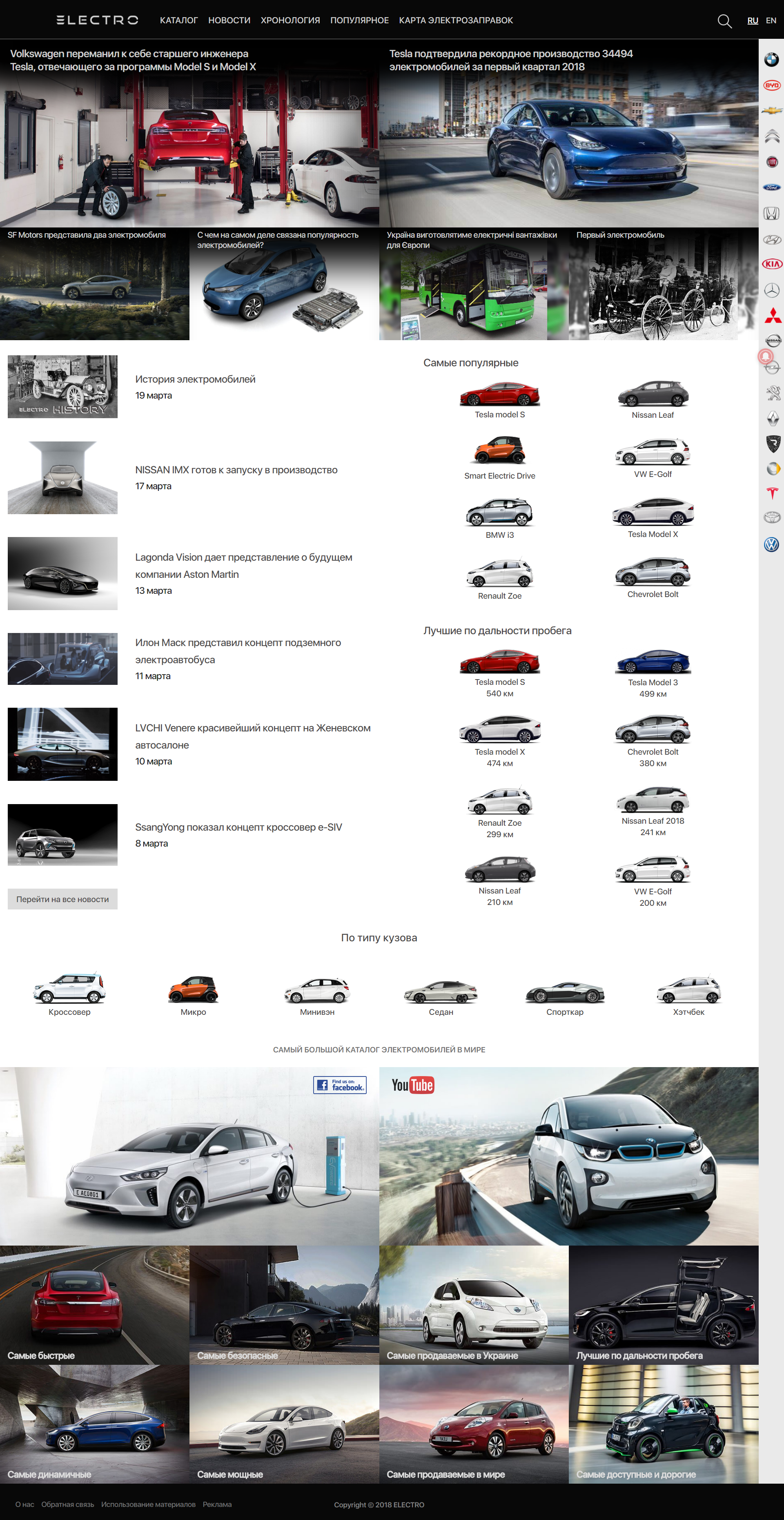
Task: Open the КАТАЛОГ menu
Action: (179, 20)
